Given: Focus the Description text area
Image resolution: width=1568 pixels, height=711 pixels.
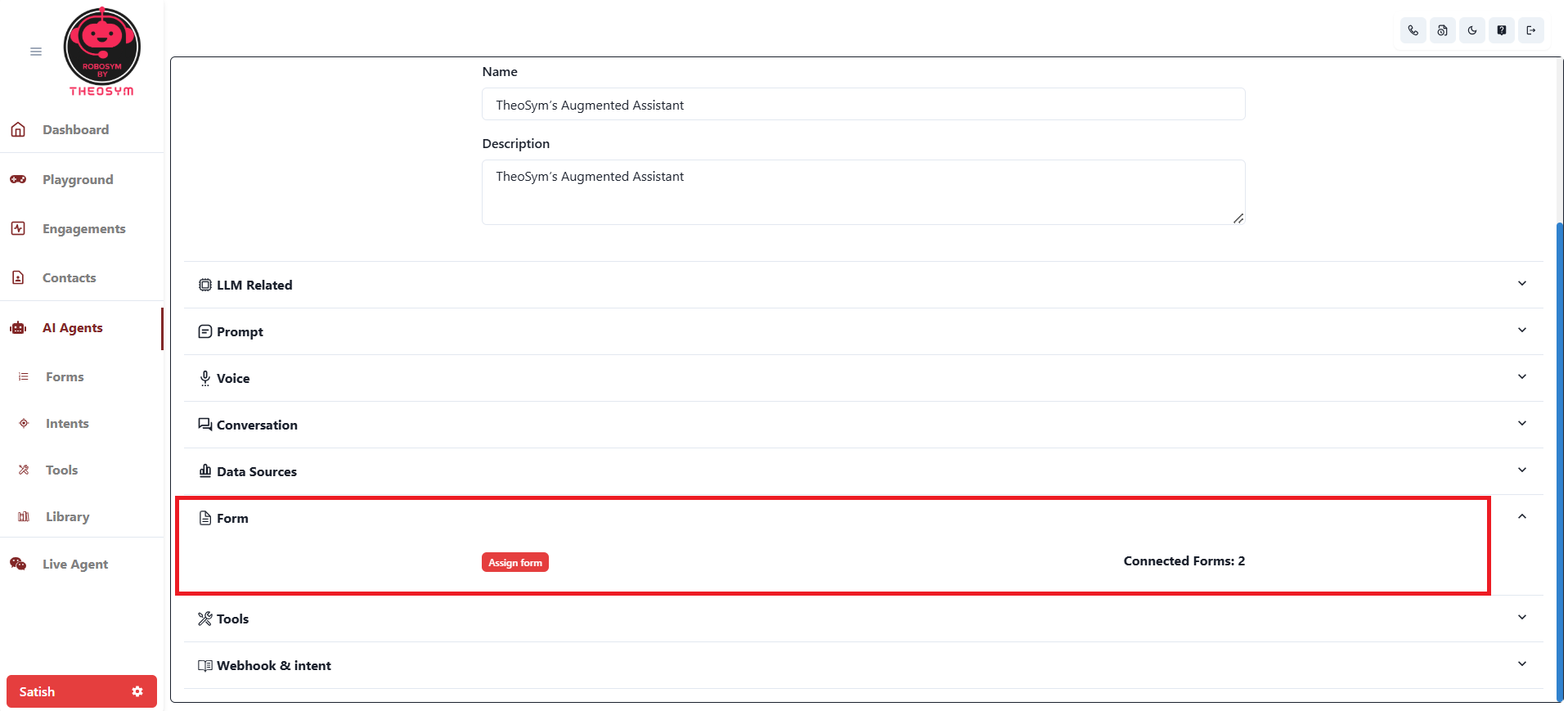Looking at the screenshot, I should click(864, 192).
